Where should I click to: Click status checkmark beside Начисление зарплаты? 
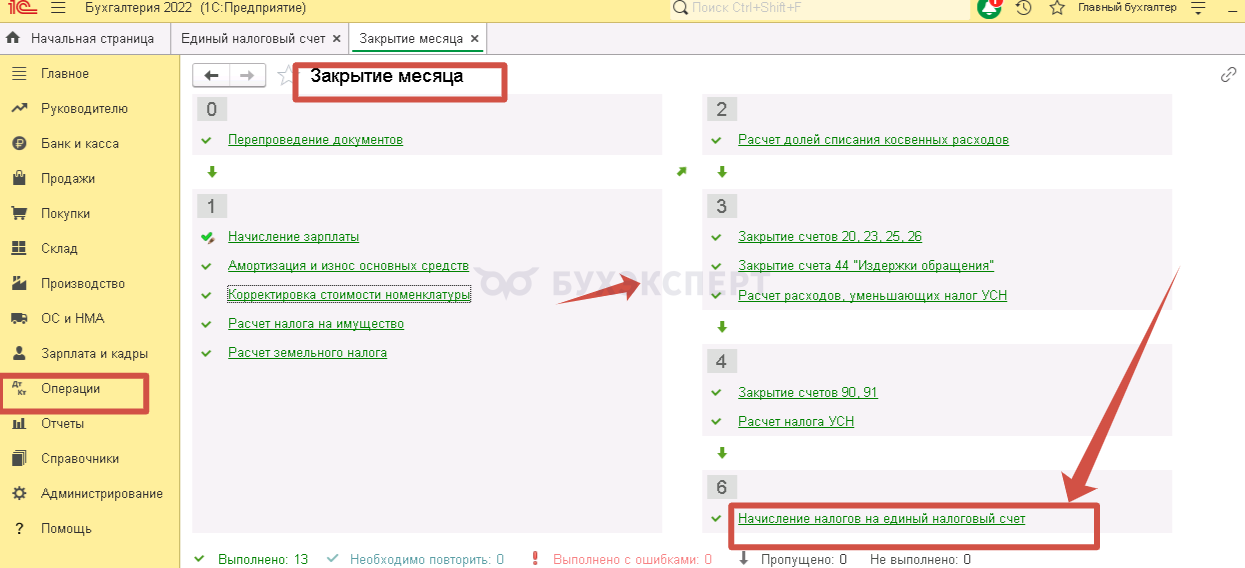tap(207, 237)
